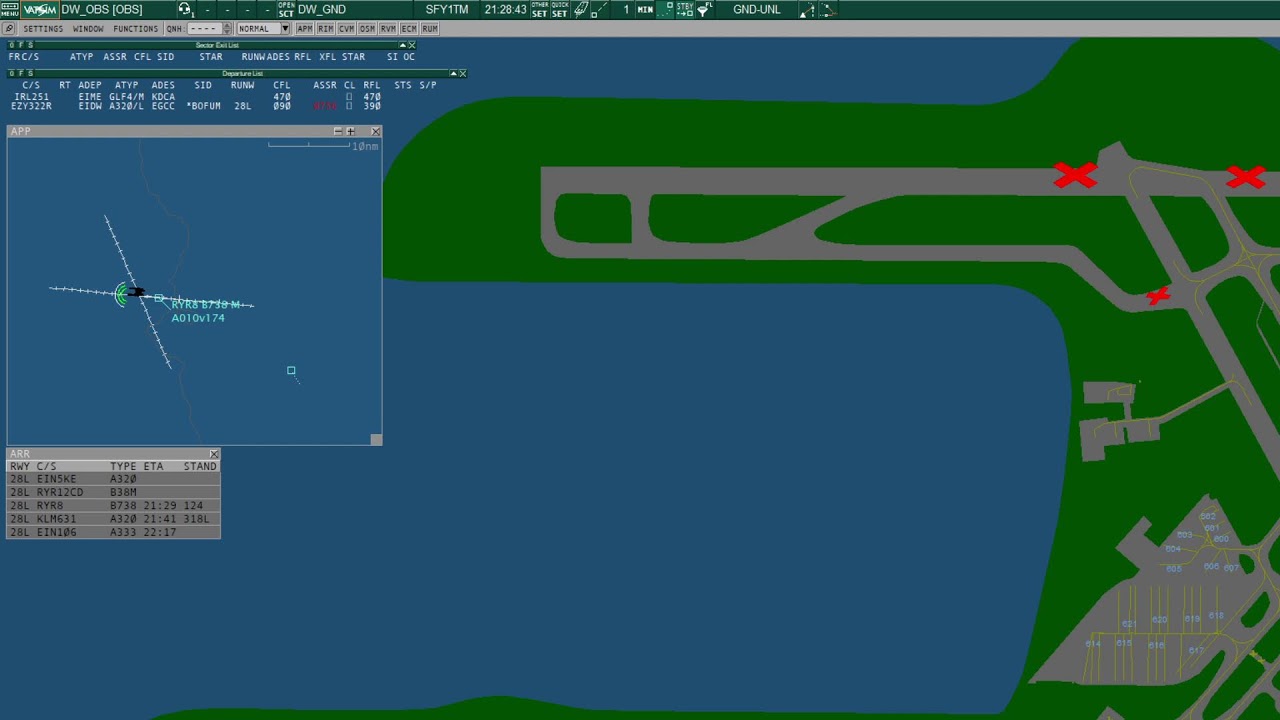Click the QNH spinner arrows
The image size is (1280, 720).
point(227,29)
